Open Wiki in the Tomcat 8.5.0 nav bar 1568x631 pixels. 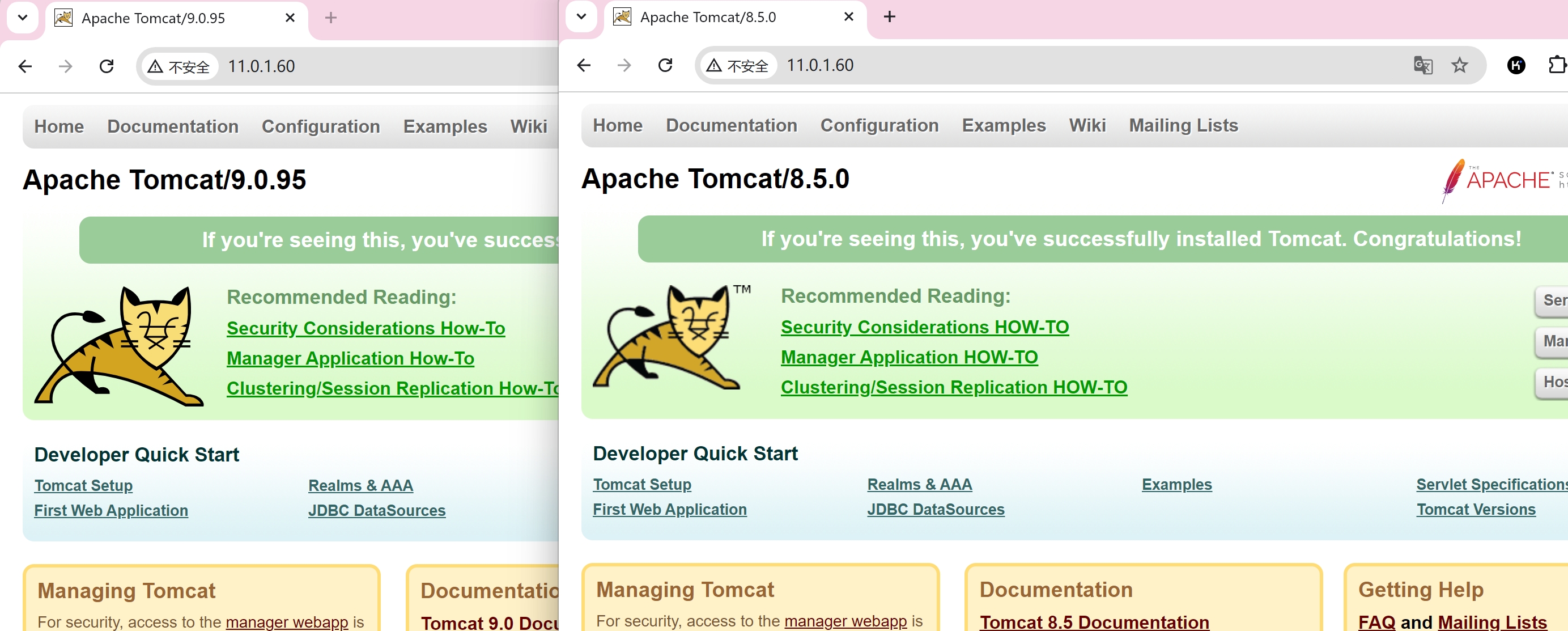(1087, 125)
